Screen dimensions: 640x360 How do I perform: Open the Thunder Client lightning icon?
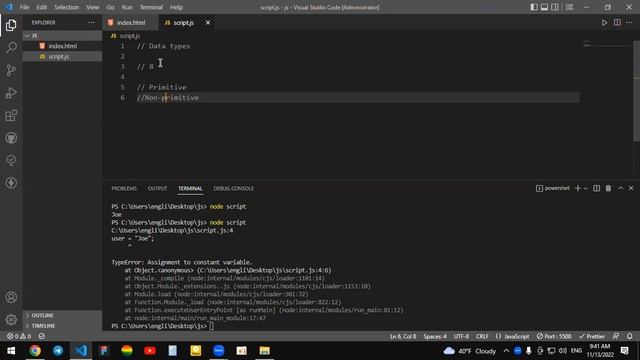[11, 183]
